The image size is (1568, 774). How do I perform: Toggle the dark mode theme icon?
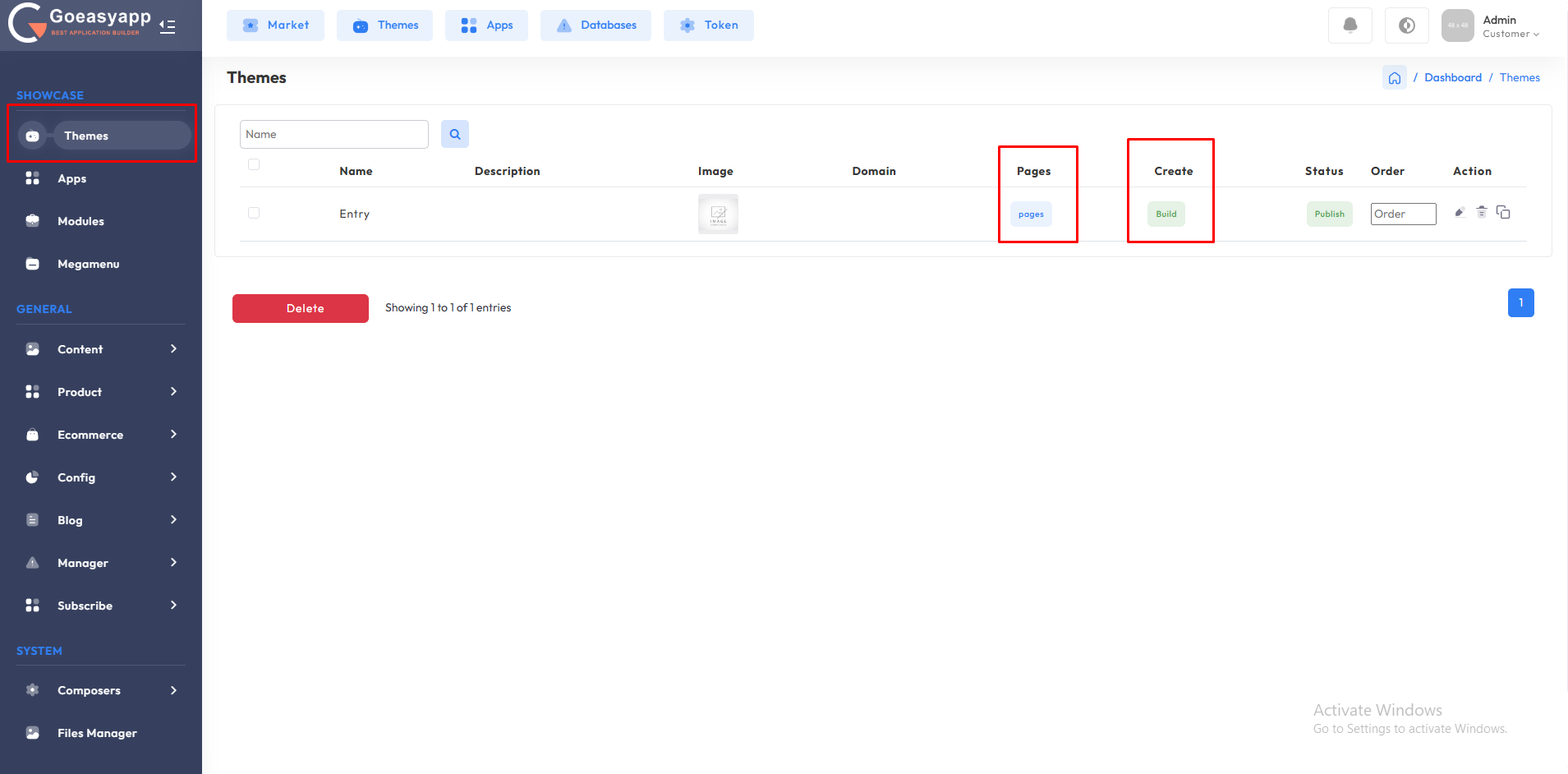(1406, 25)
